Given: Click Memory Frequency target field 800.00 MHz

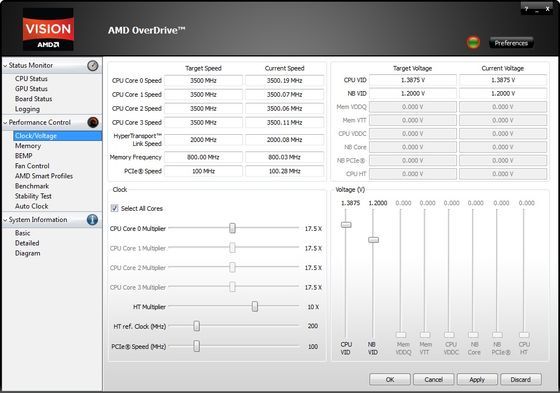Looking at the screenshot, I should (203, 157).
